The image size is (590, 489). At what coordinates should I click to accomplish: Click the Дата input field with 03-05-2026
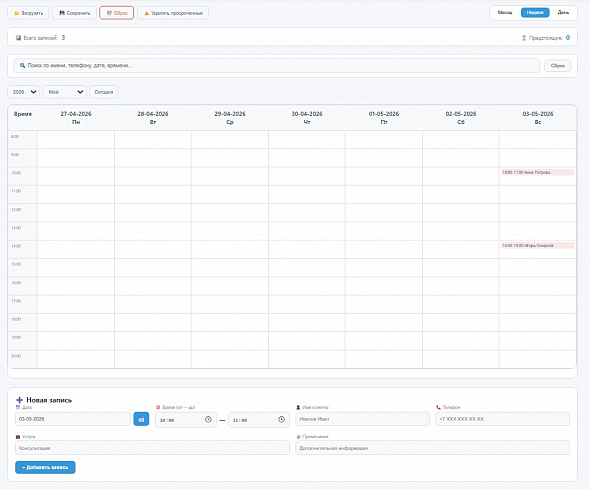(x=73, y=419)
